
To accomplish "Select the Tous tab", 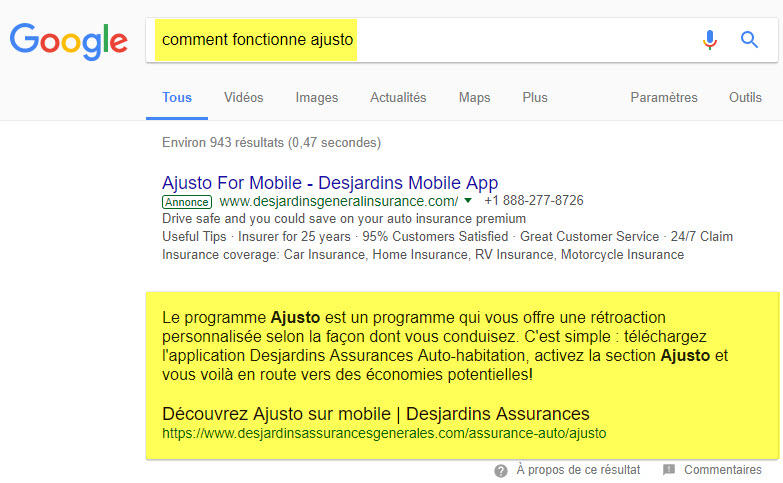I will click(x=177, y=97).
